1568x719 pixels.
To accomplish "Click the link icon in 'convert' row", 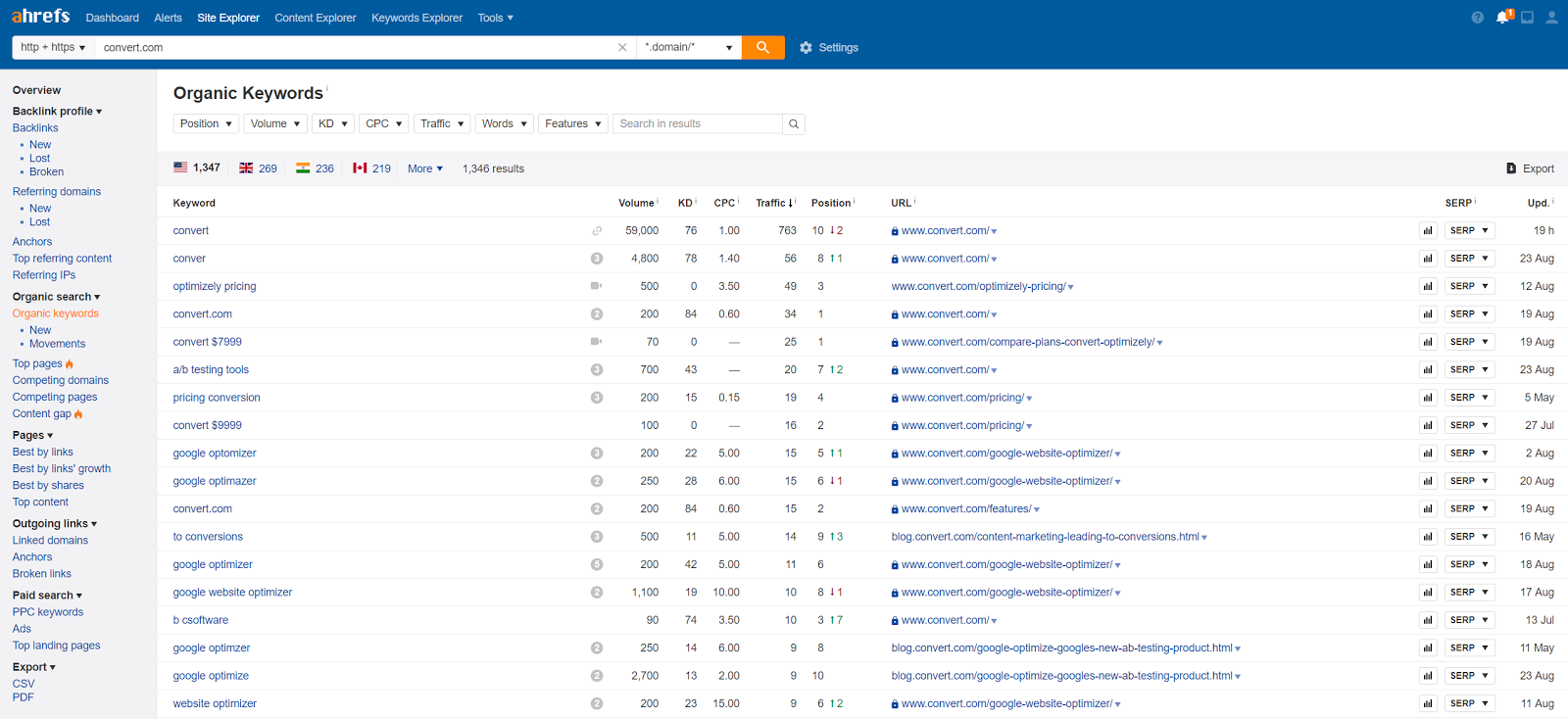I will click(x=597, y=231).
